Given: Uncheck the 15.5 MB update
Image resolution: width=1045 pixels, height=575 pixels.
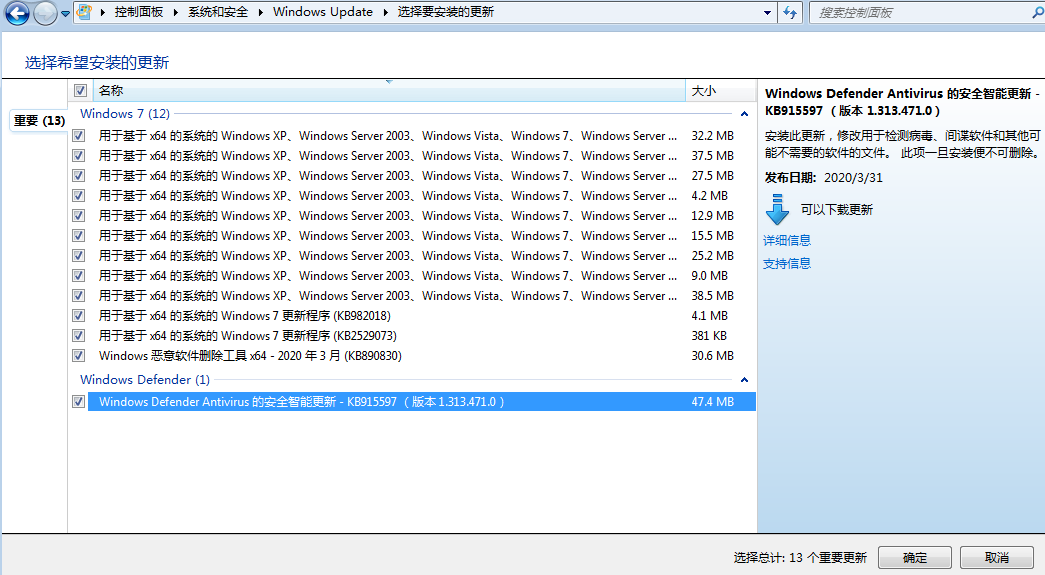Looking at the screenshot, I should (x=79, y=236).
